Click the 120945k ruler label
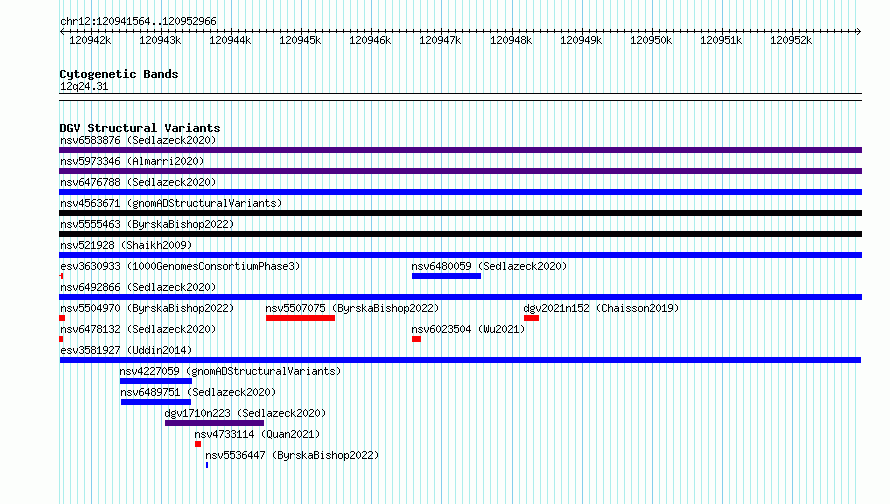The image size is (890, 504). (300, 40)
